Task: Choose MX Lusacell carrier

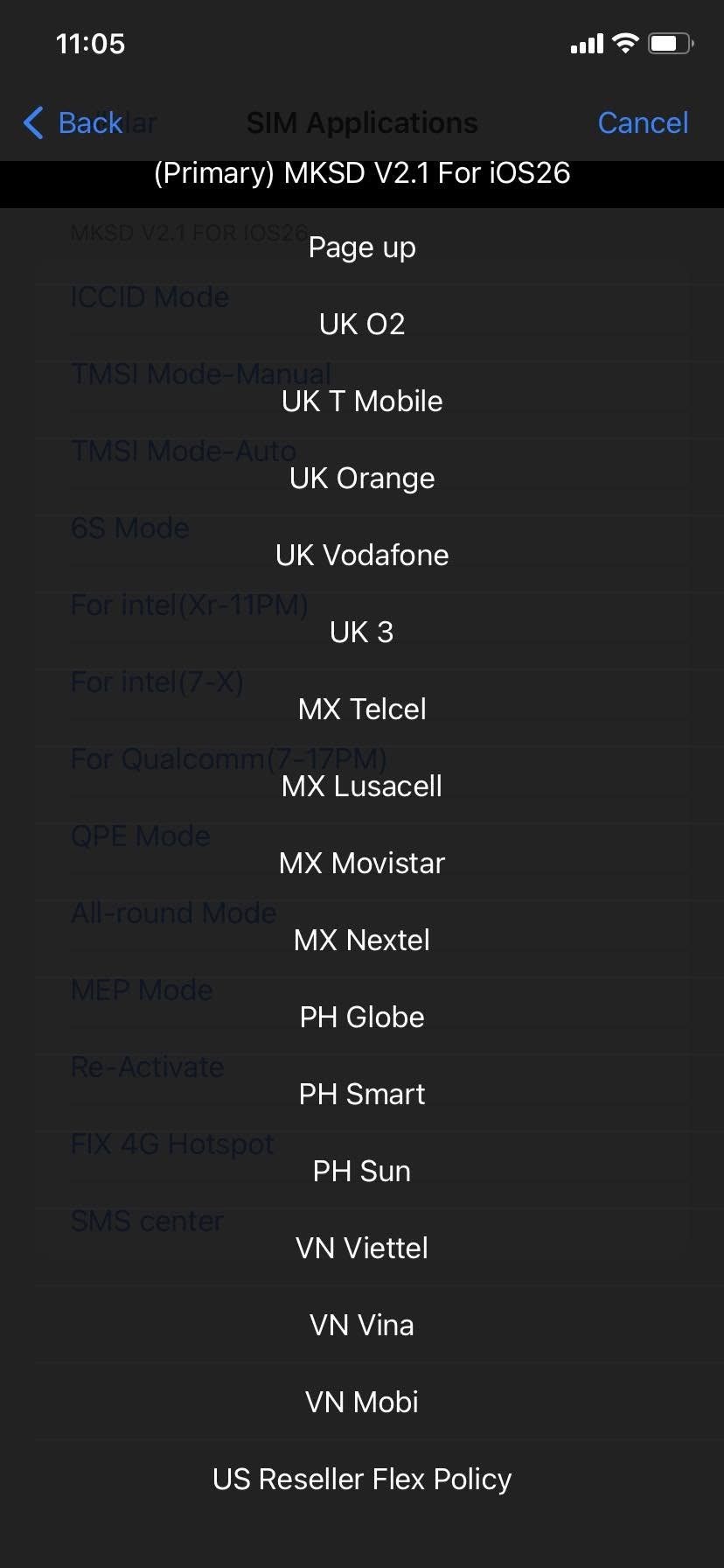Action: (x=362, y=787)
